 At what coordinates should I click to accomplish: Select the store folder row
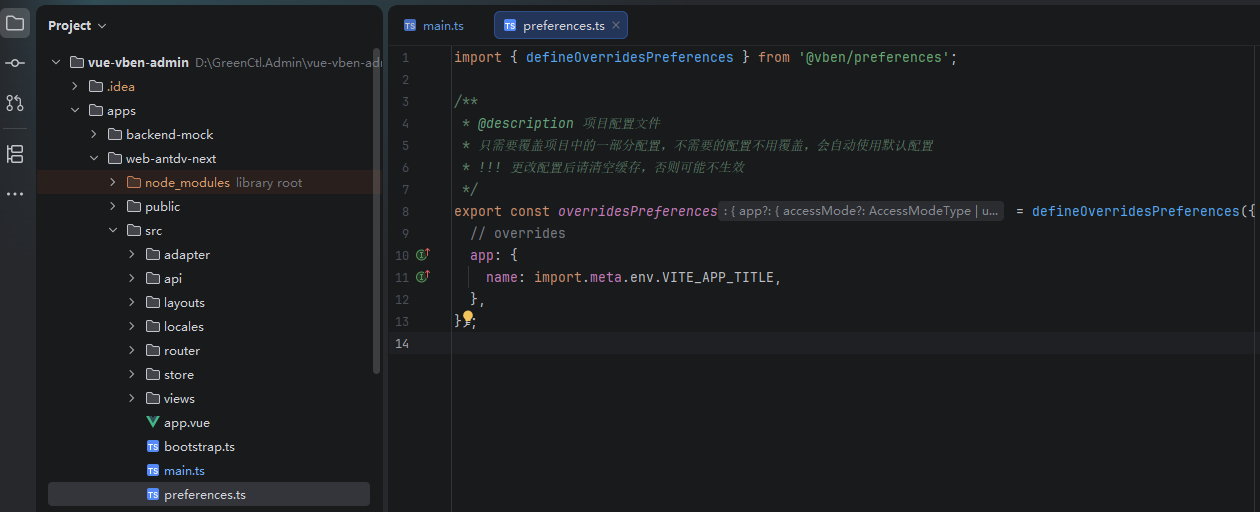click(209, 374)
